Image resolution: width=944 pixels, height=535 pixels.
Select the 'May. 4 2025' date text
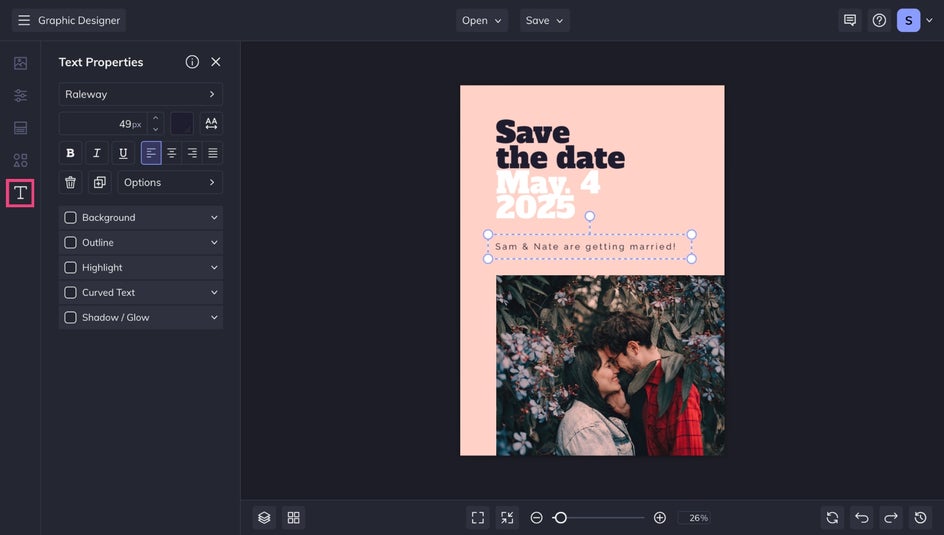(x=547, y=195)
